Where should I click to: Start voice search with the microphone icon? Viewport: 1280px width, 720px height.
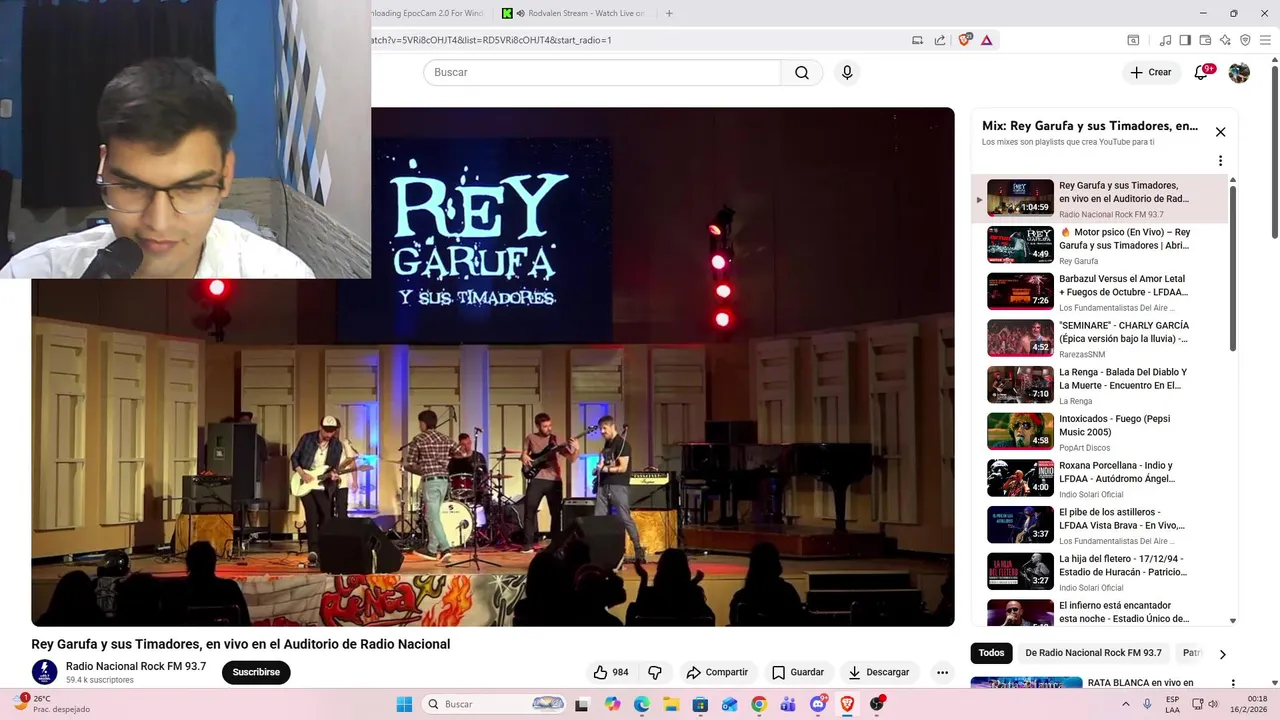pyautogui.click(x=847, y=72)
